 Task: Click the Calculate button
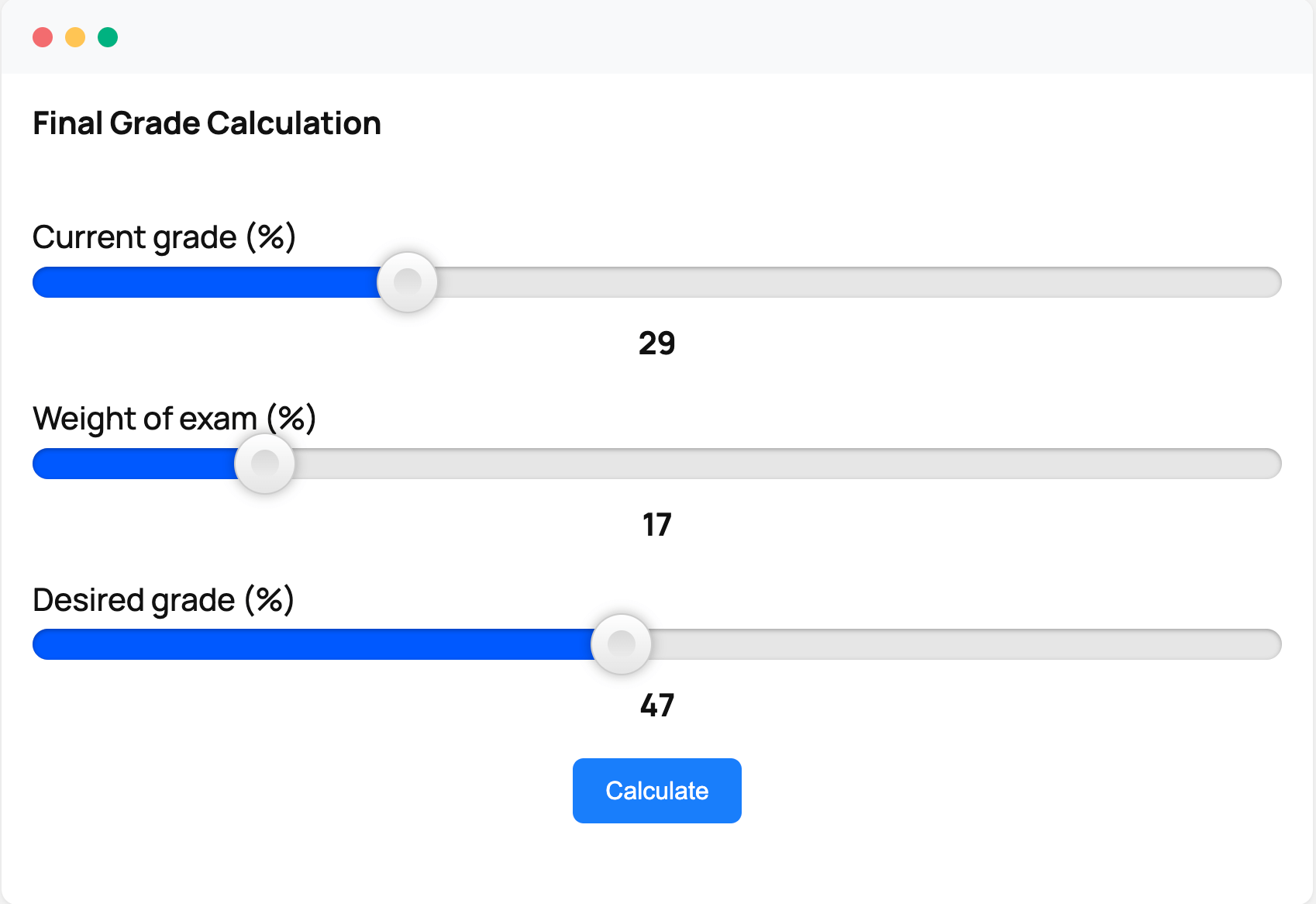(656, 790)
